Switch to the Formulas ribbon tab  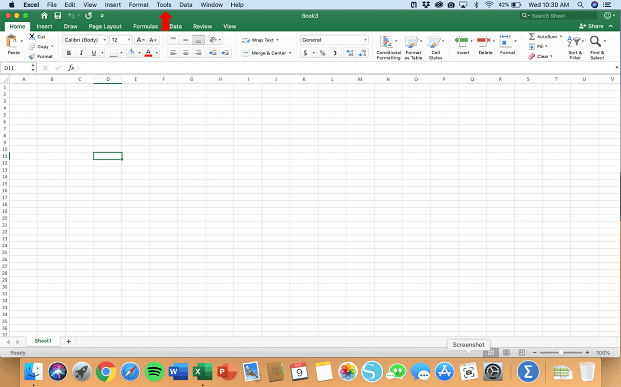click(145, 26)
